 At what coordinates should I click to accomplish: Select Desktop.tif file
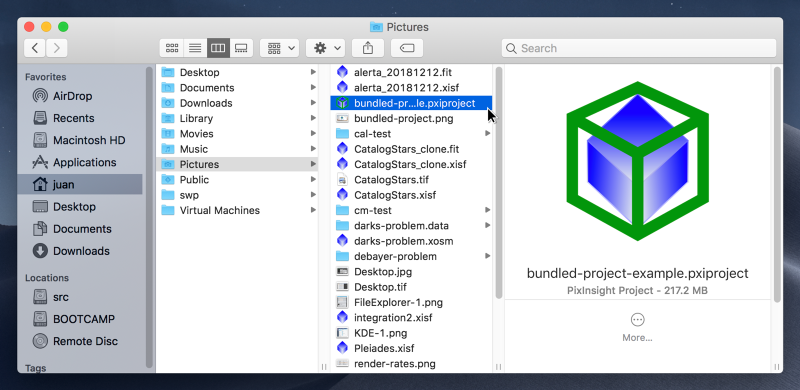click(411, 287)
